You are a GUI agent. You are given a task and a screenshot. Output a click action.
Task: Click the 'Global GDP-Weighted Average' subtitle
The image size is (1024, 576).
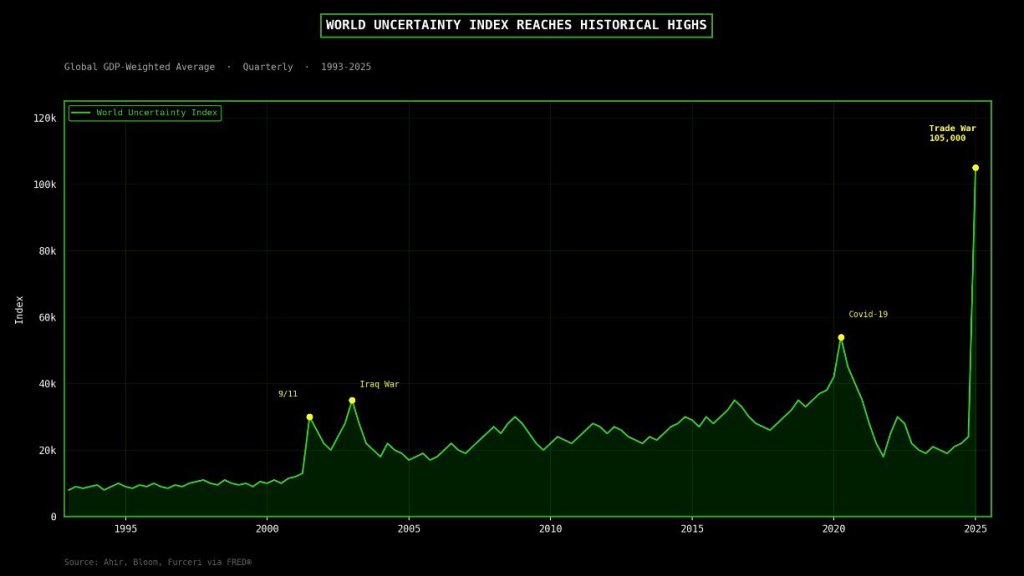140,67
